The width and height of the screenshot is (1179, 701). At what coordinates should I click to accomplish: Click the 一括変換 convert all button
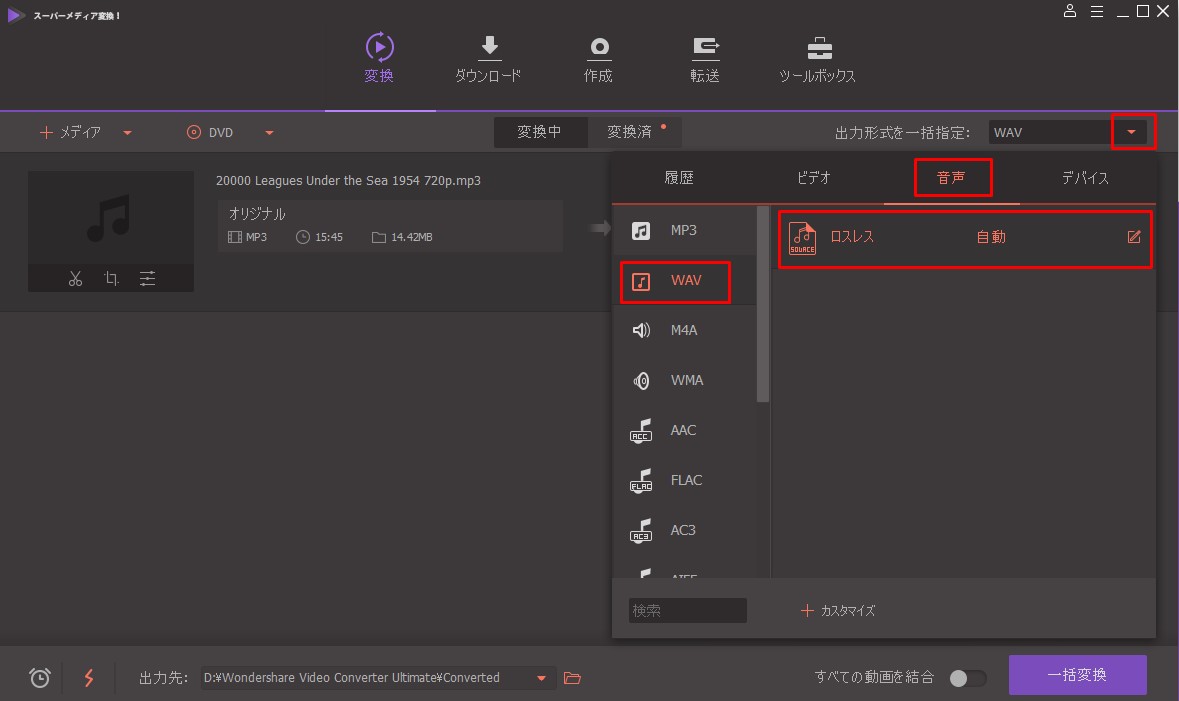tap(1077, 675)
